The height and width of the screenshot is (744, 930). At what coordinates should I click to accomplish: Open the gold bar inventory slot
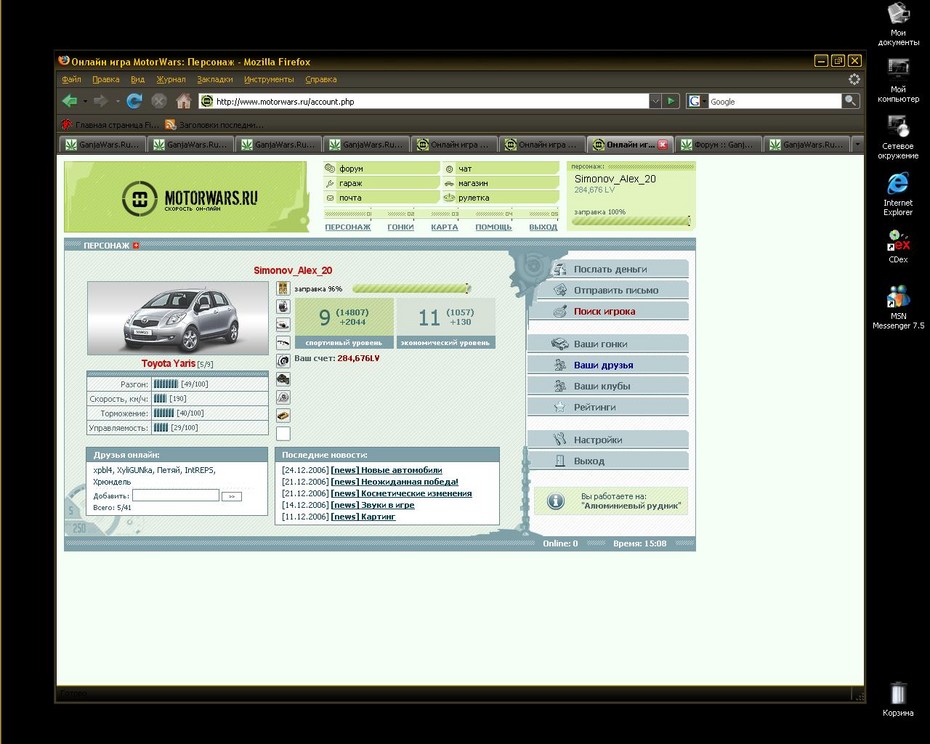284,415
